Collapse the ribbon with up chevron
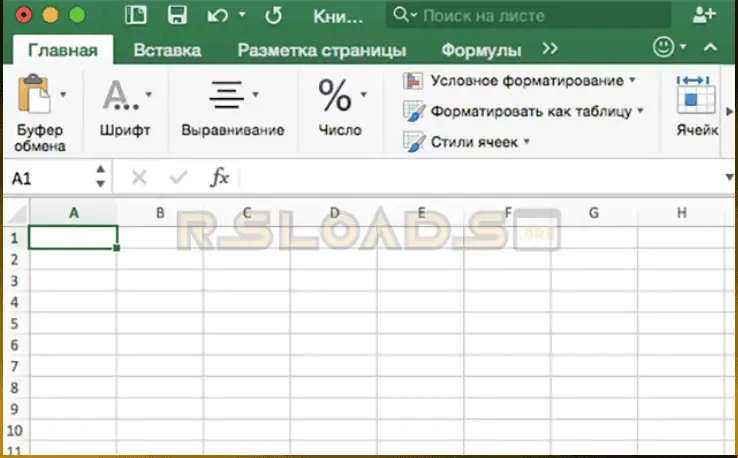Viewport: 738px width, 458px height. click(x=711, y=47)
